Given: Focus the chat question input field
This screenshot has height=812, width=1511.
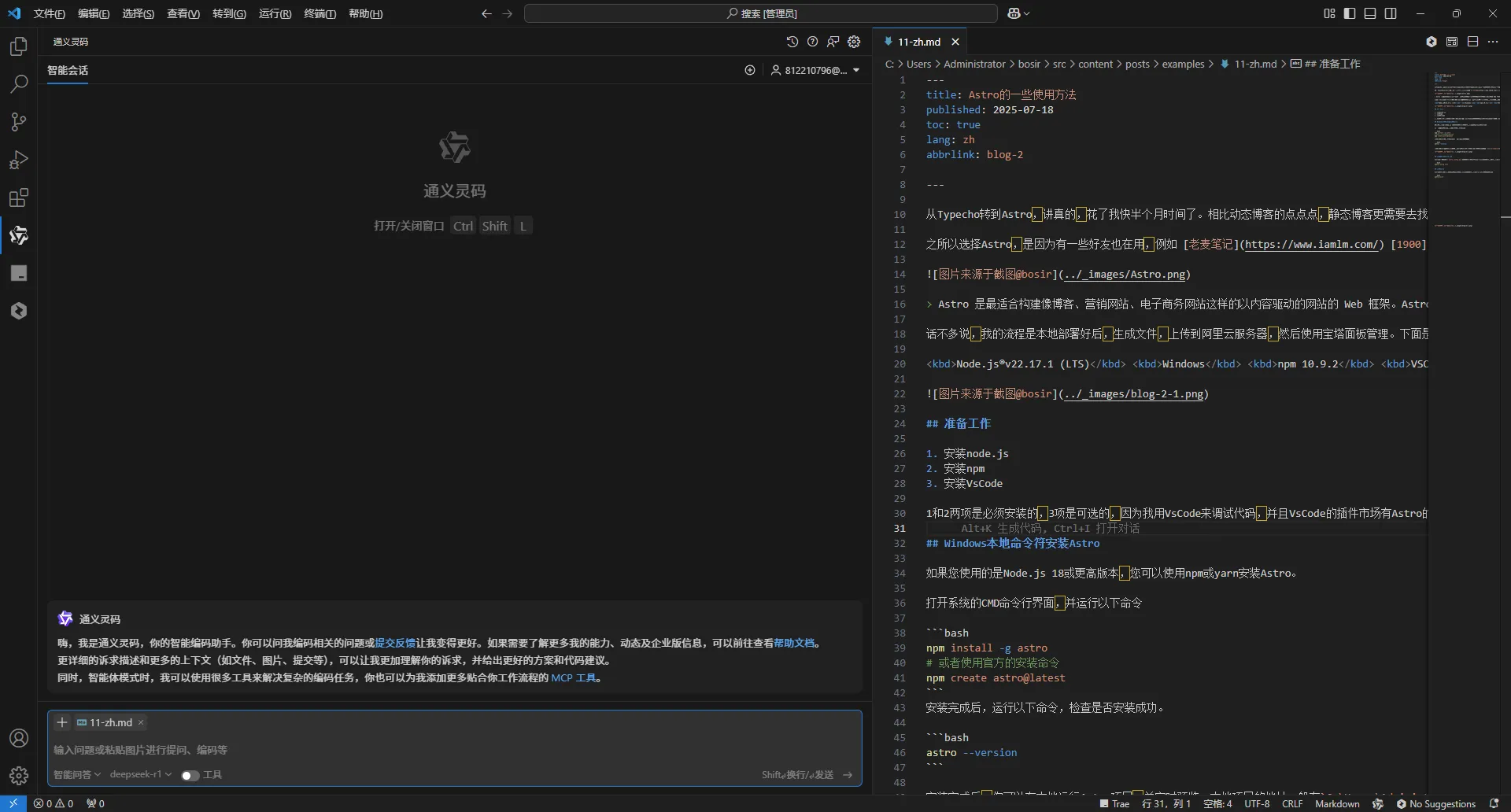Looking at the screenshot, I should click(x=454, y=750).
